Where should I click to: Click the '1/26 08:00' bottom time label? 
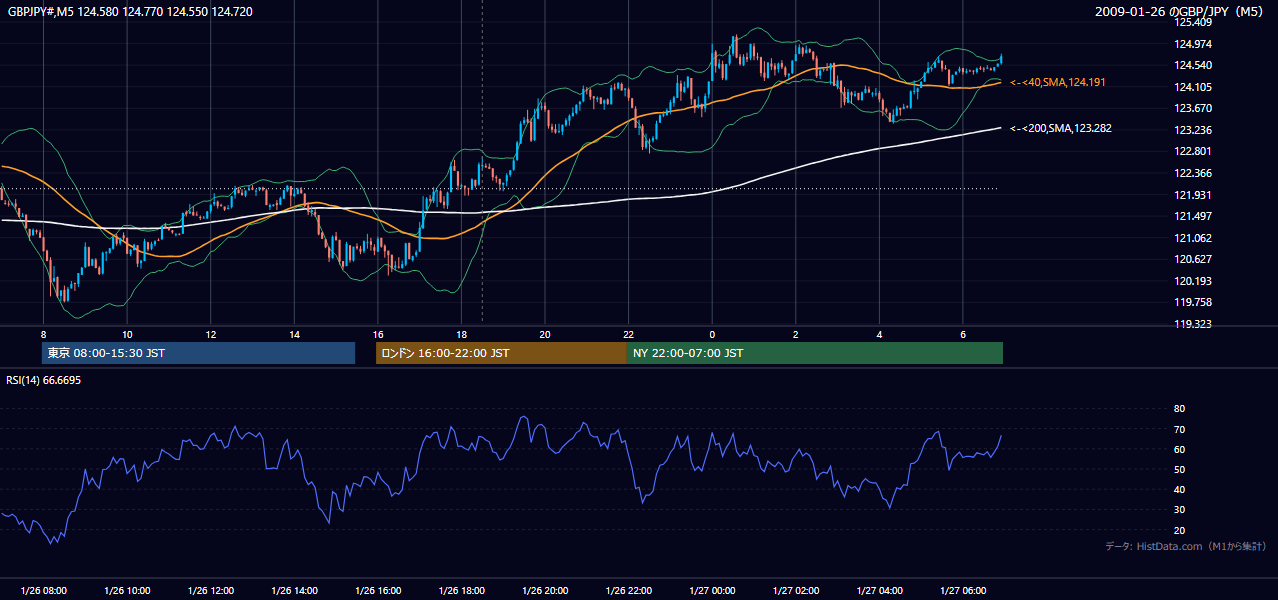[x=43, y=591]
